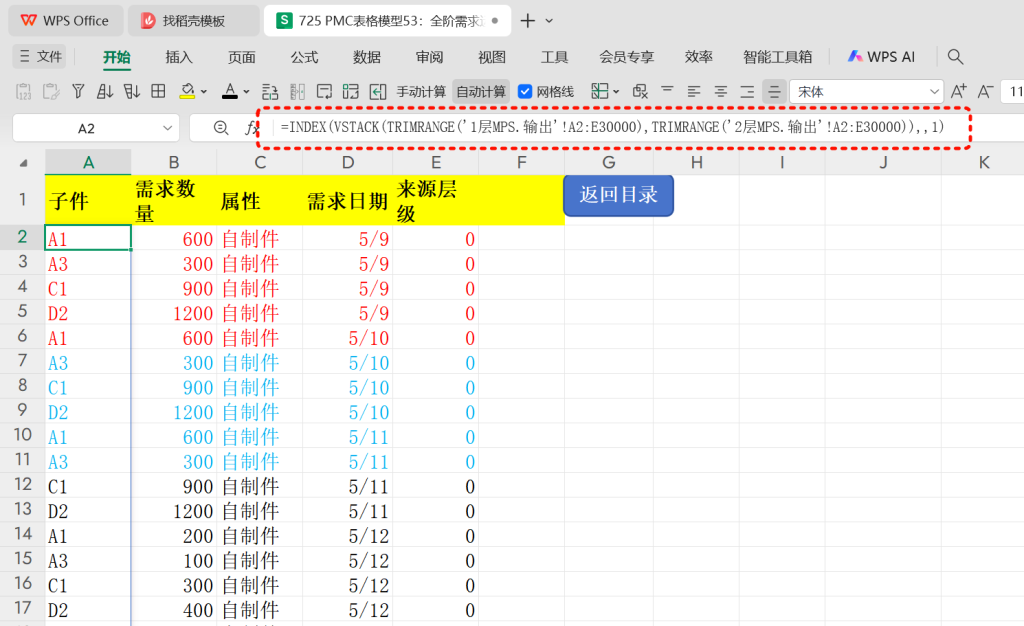Click the freeze panes green grid icon
Image resolution: width=1024 pixels, height=626 pixels.
click(x=600, y=91)
